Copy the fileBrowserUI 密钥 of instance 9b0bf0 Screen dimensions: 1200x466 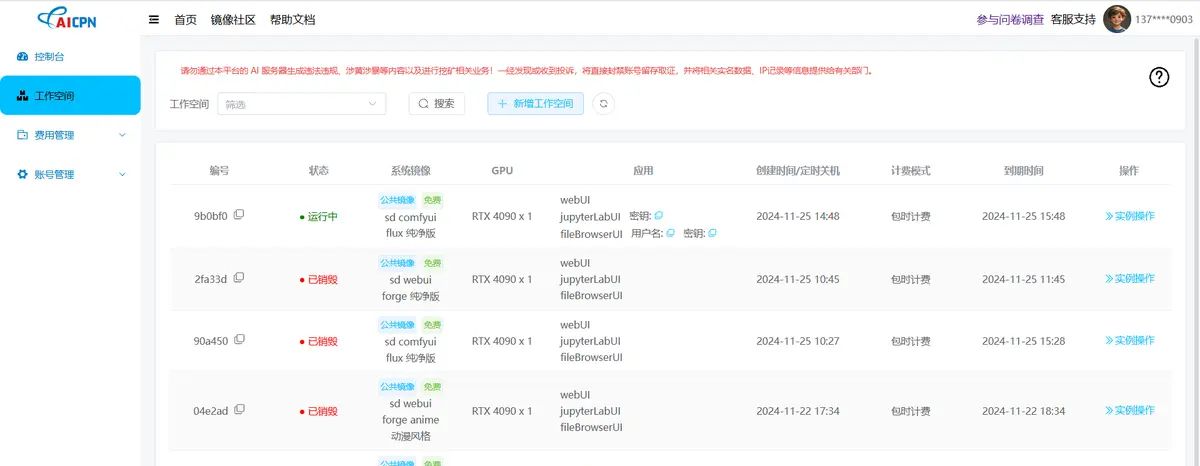coord(713,233)
